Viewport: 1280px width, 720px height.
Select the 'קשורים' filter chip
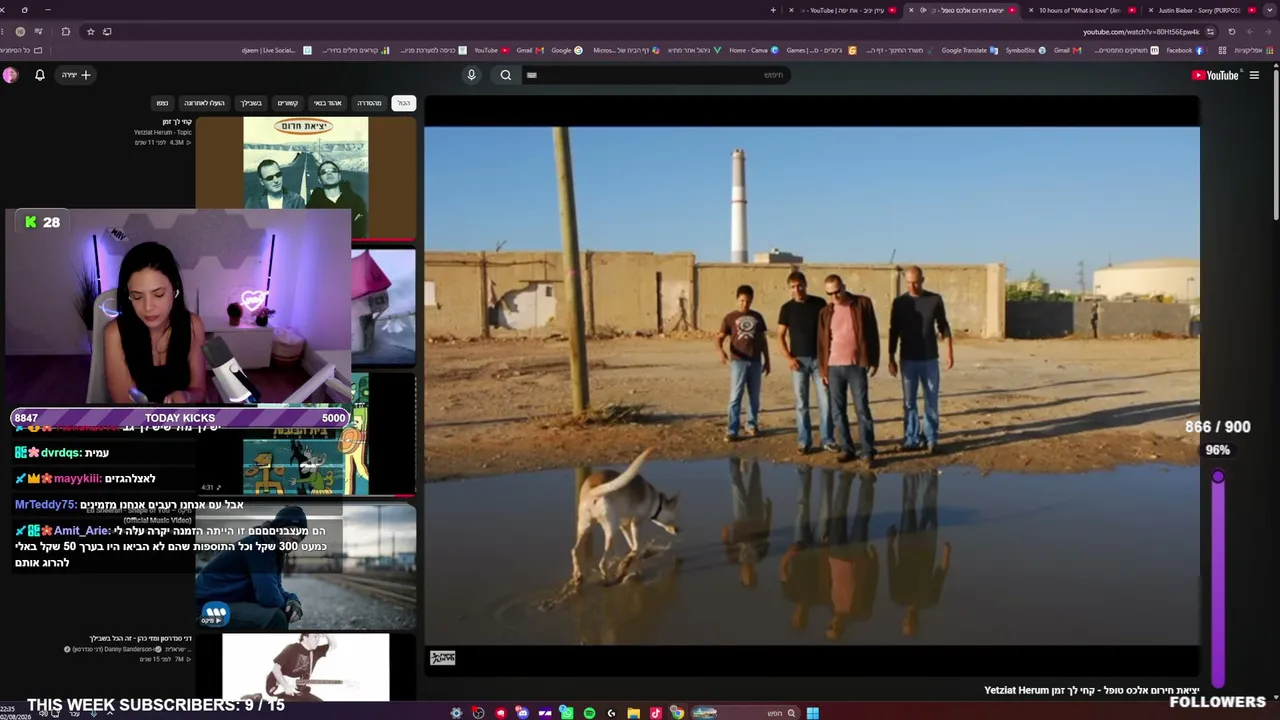click(x=288, y=103)
